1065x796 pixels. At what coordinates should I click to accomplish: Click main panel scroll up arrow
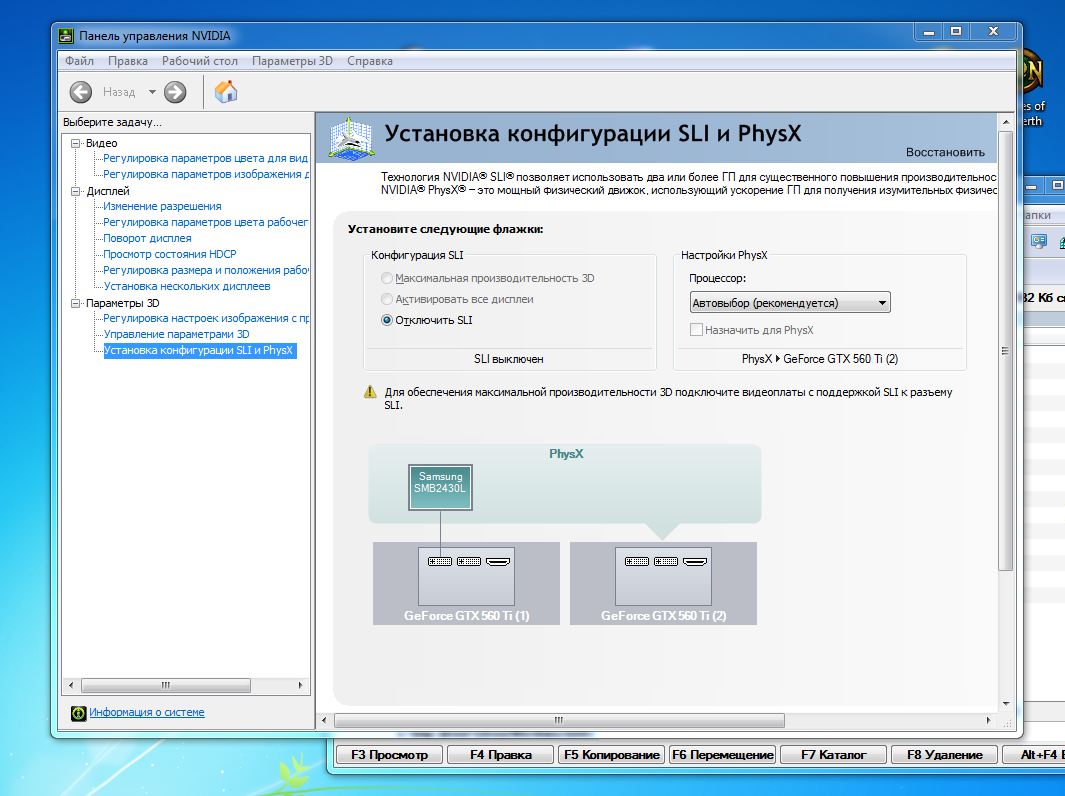[1006, 122]
